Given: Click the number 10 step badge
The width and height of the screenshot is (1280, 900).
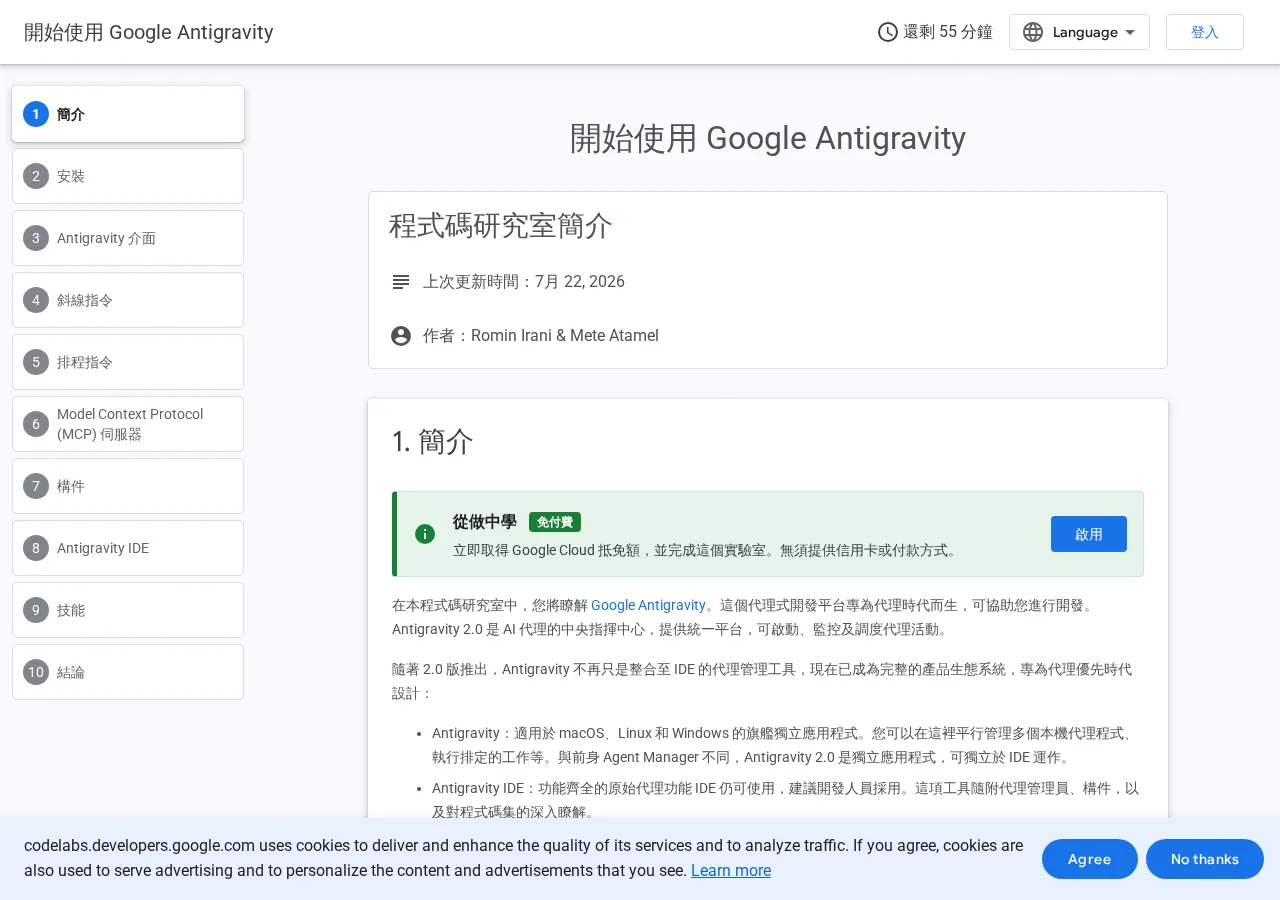Looking at the screenshot, I should click(36, 672).
